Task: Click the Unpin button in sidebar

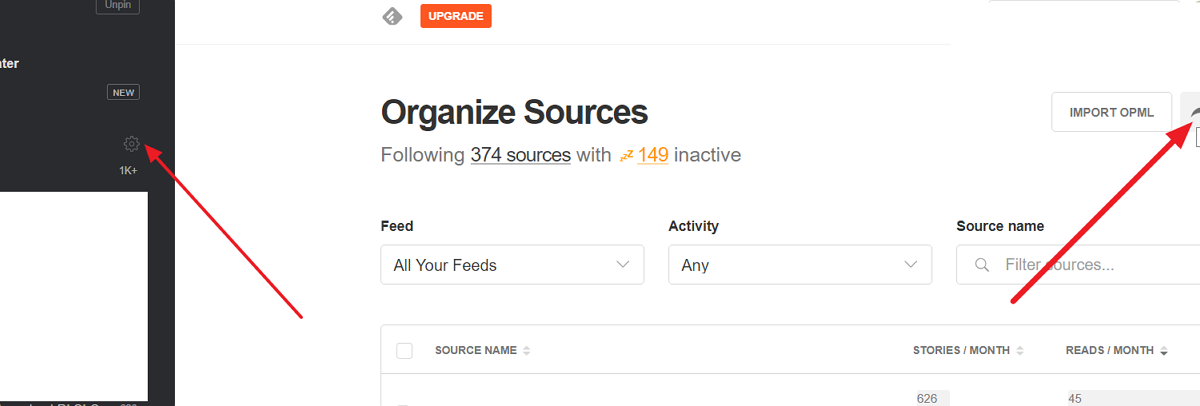Action: (x=117, y=6)
